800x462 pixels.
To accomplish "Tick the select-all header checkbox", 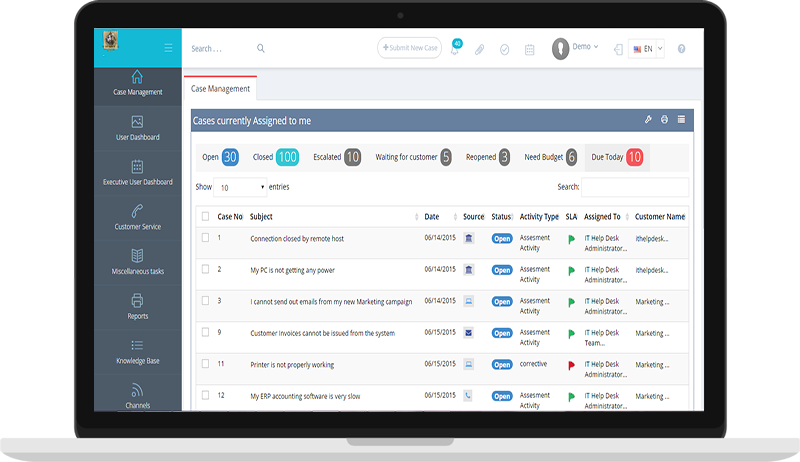I will coord(205,216).
